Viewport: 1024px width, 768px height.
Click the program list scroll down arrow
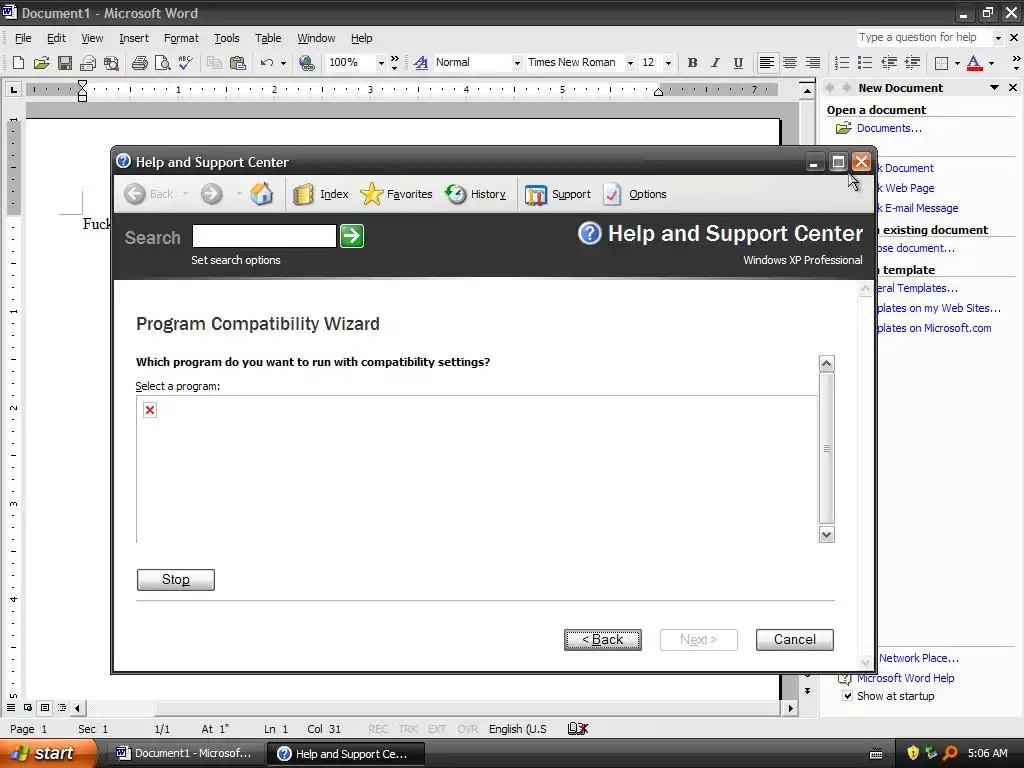[x=827, y=535]
